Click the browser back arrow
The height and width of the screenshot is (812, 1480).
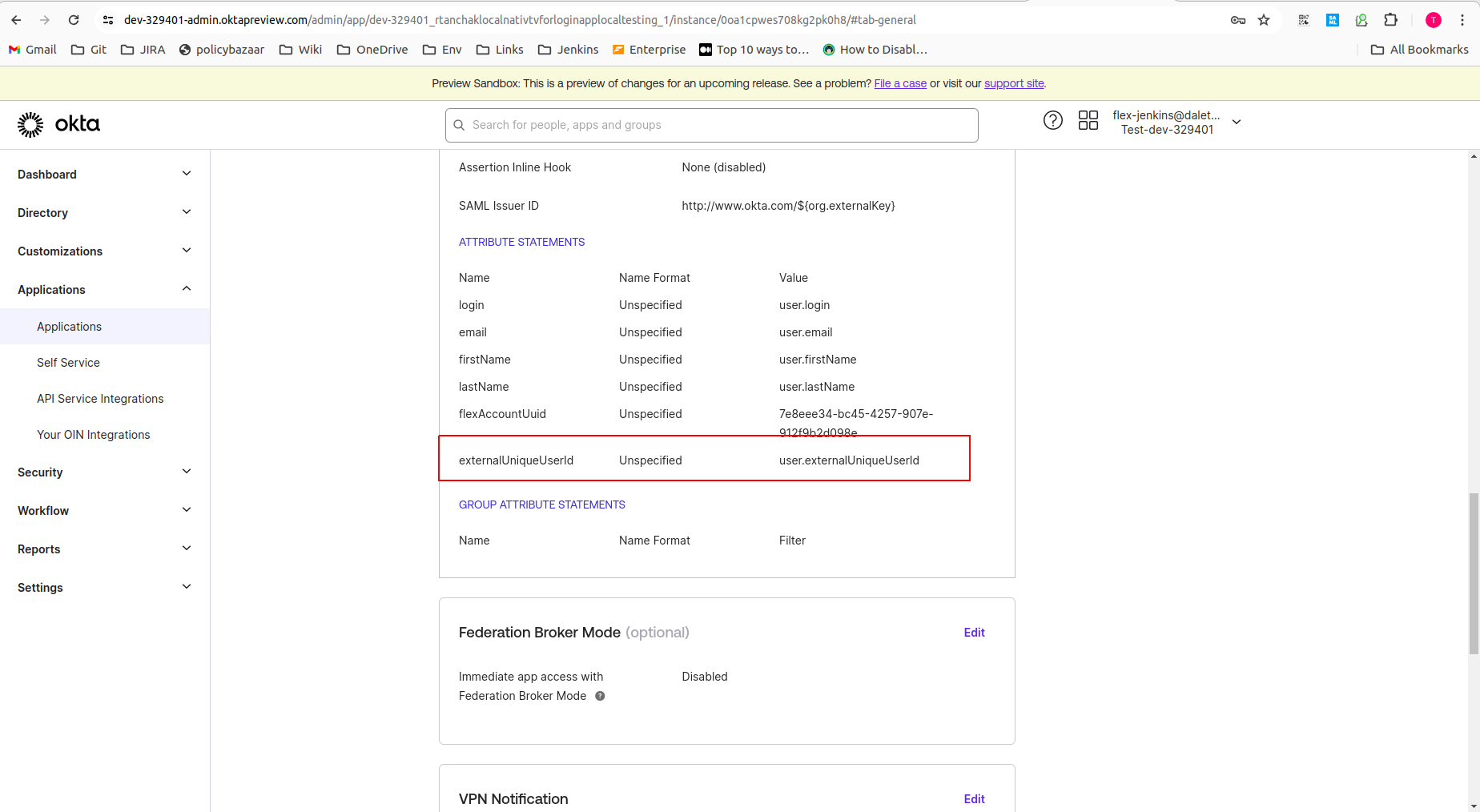16,19
